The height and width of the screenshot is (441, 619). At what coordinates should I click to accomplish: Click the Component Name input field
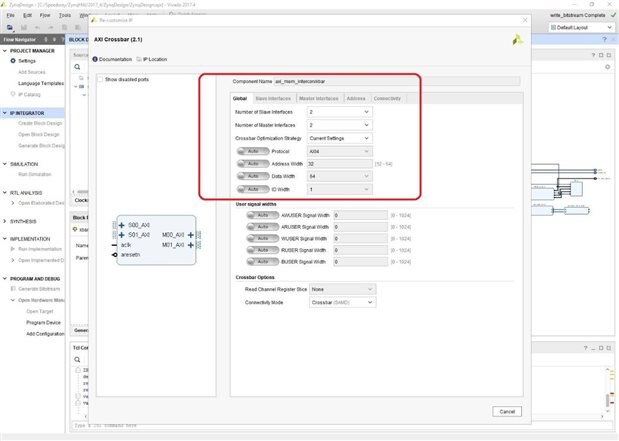click(397, 81)
